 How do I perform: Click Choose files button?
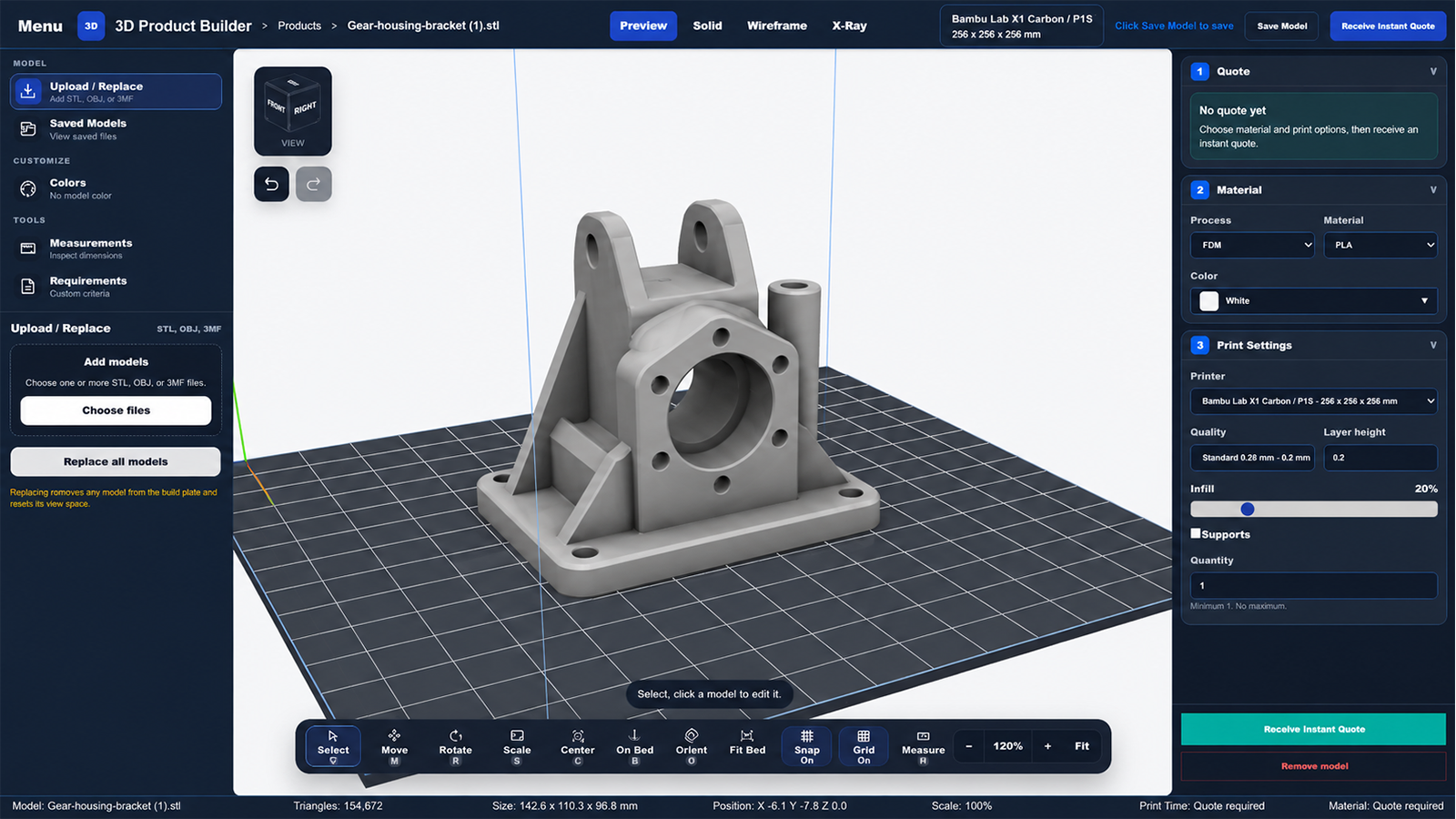tap(116, 410)
